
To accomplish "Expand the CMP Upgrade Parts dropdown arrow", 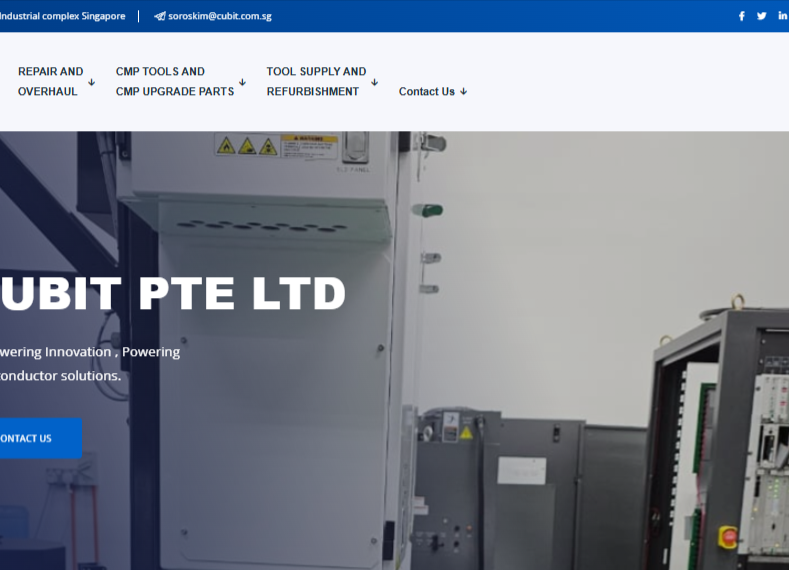I will pyautogui.click(x=243, y=82).
